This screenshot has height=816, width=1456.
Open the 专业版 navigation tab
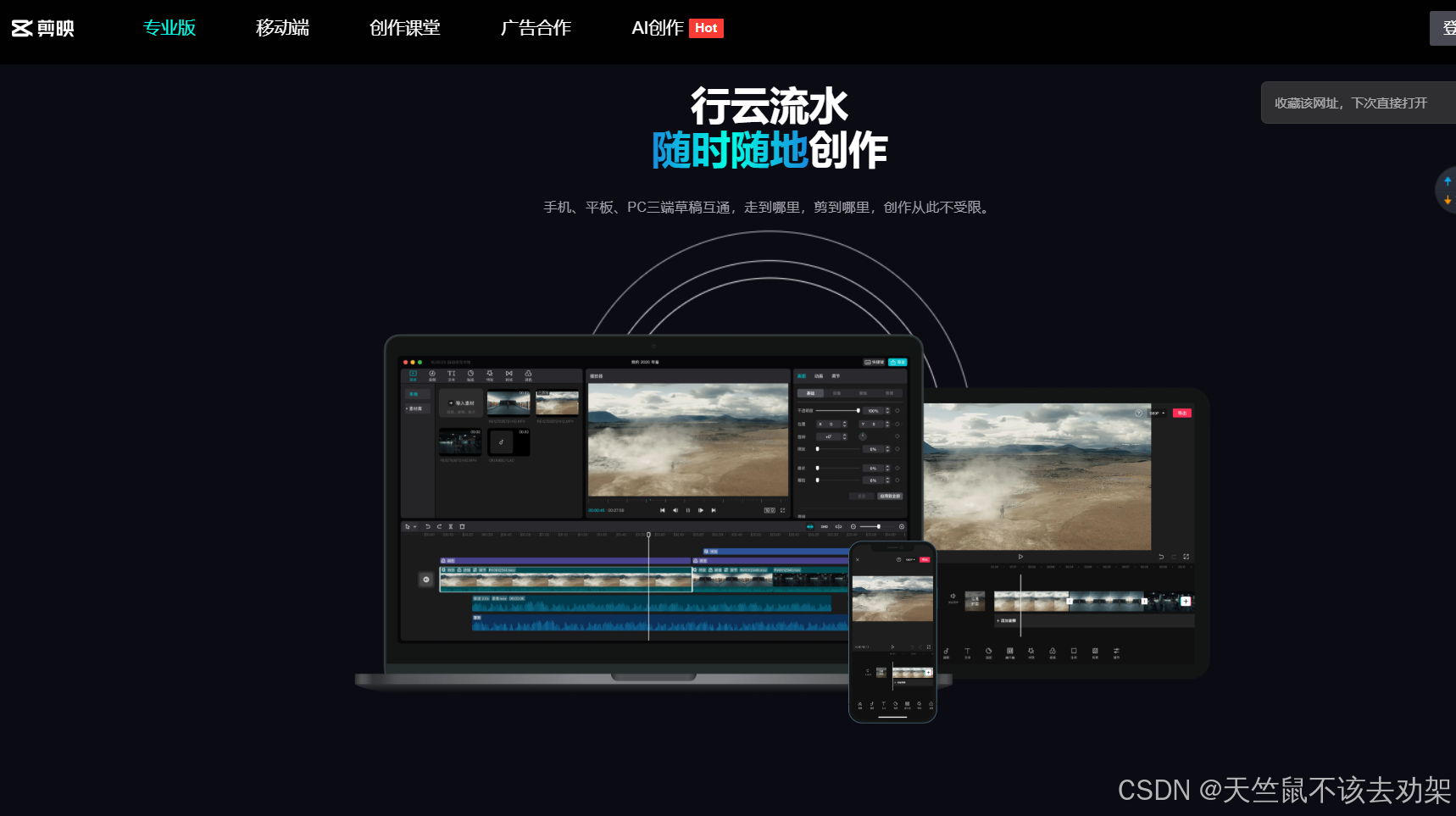[169, 28]
